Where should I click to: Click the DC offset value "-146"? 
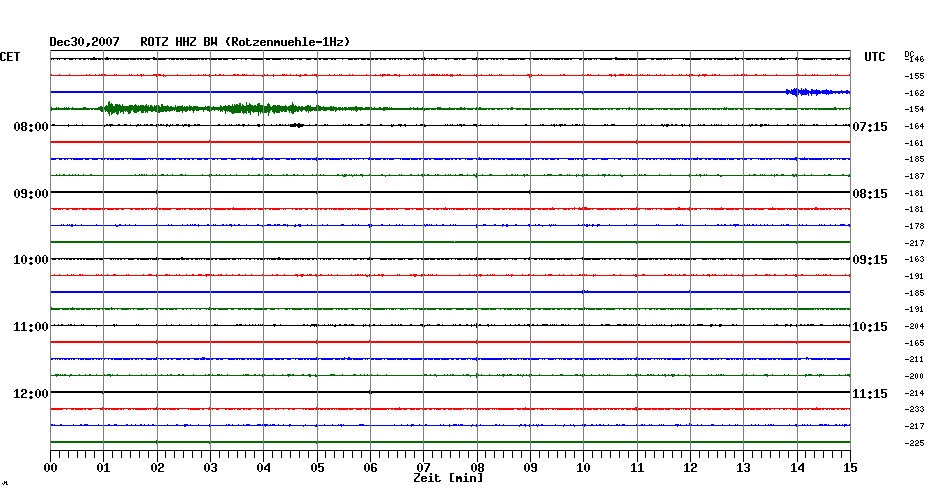pyautogui.click(x=915, y=59)
